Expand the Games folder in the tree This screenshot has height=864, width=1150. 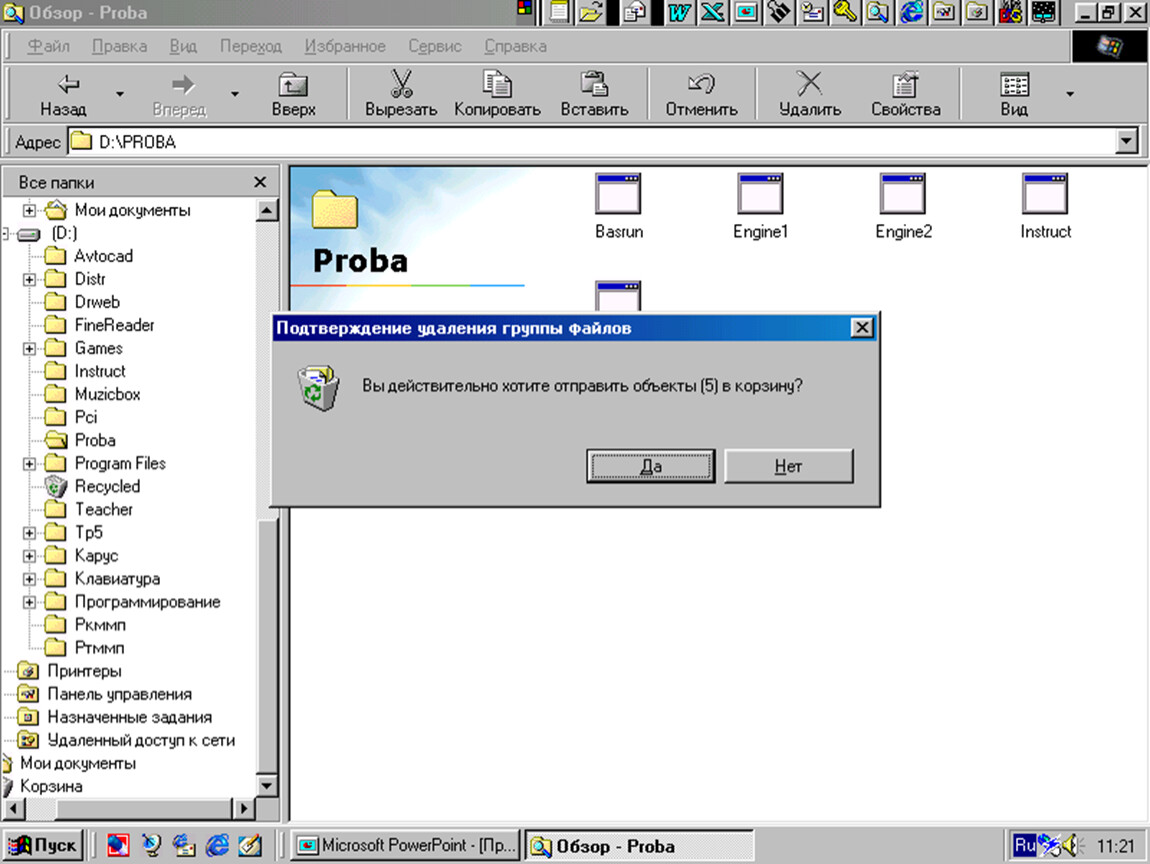[29, 348]
